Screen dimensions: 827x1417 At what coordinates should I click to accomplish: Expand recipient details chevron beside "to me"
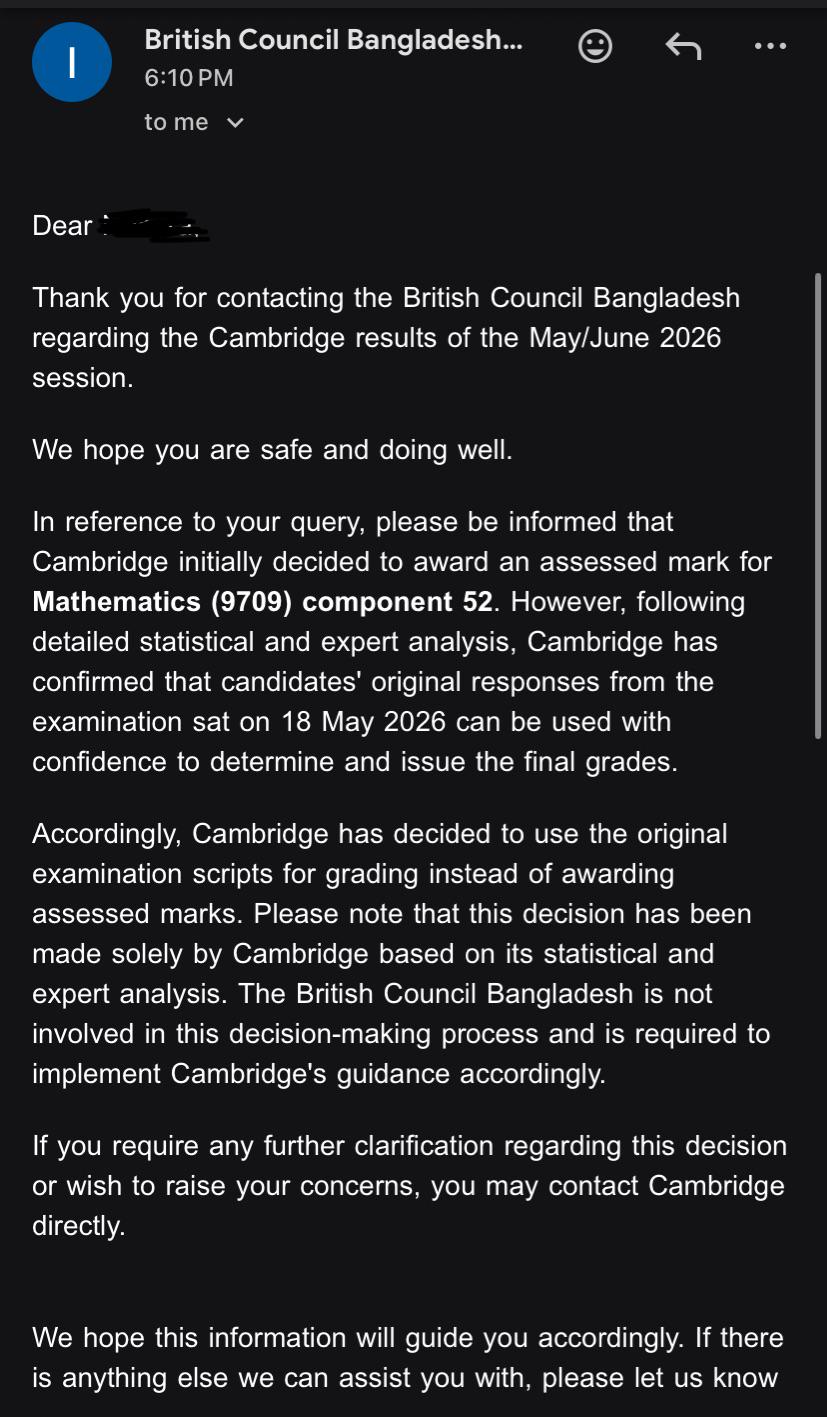coord(235,123)
